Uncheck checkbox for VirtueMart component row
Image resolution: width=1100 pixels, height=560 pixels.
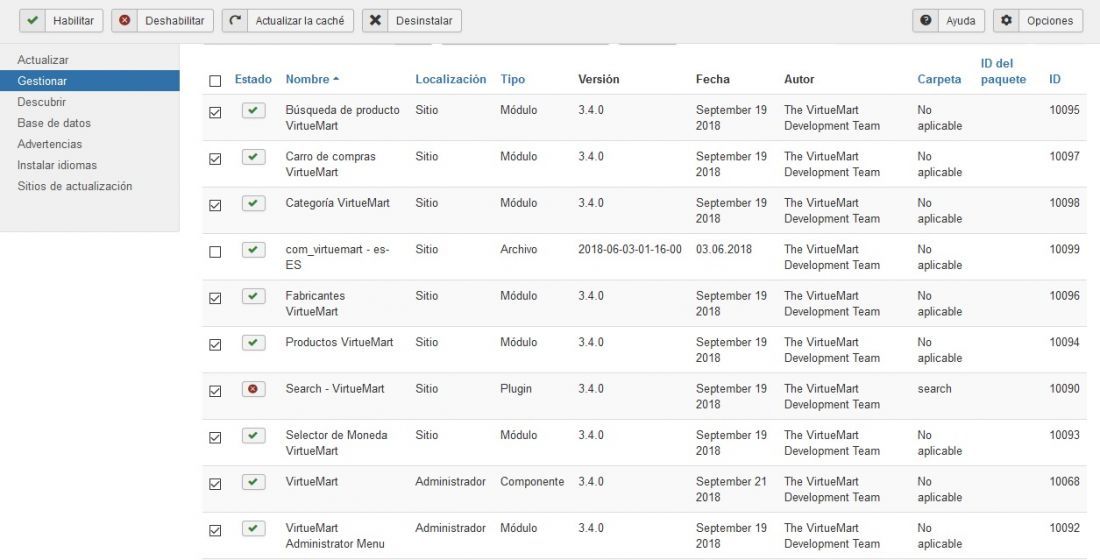[x=215, y=484]
